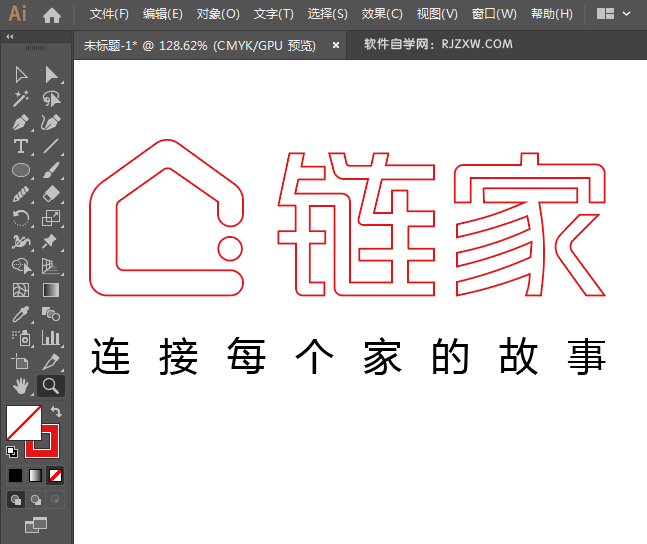Select the Column Graph tool
The image size is (647, 544).
click(x=51, y=338)
